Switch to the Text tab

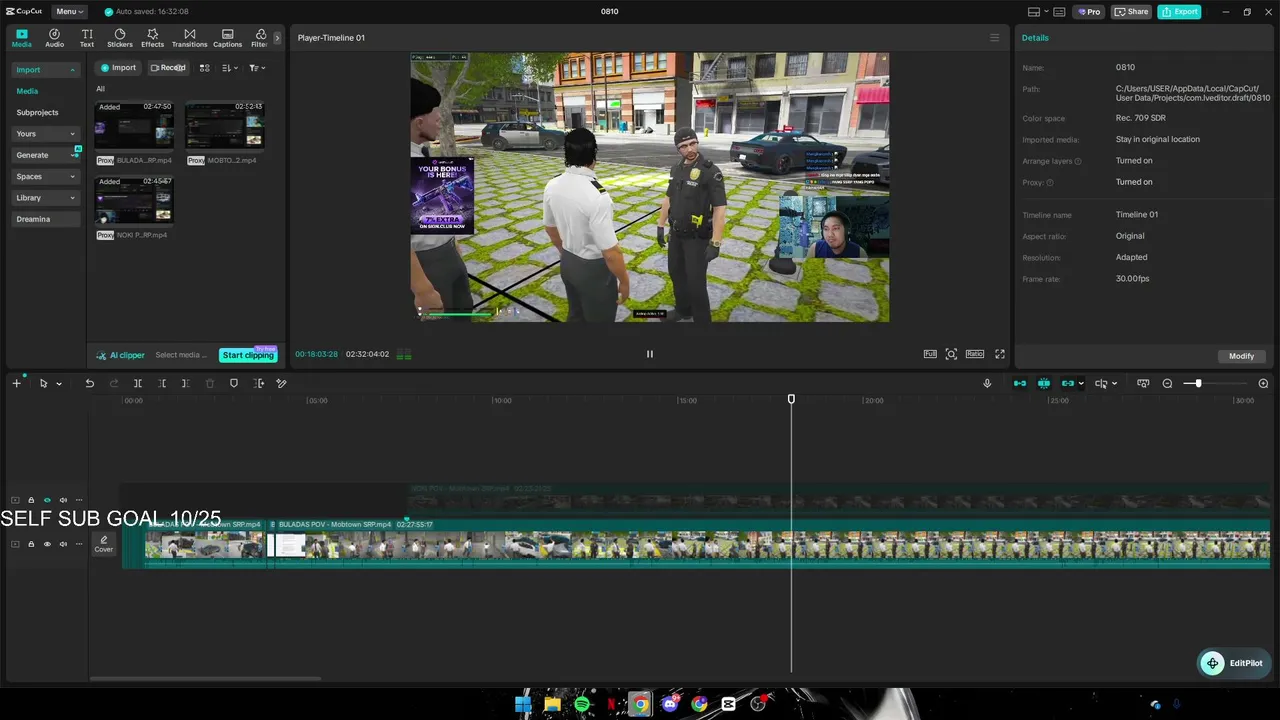87,38
